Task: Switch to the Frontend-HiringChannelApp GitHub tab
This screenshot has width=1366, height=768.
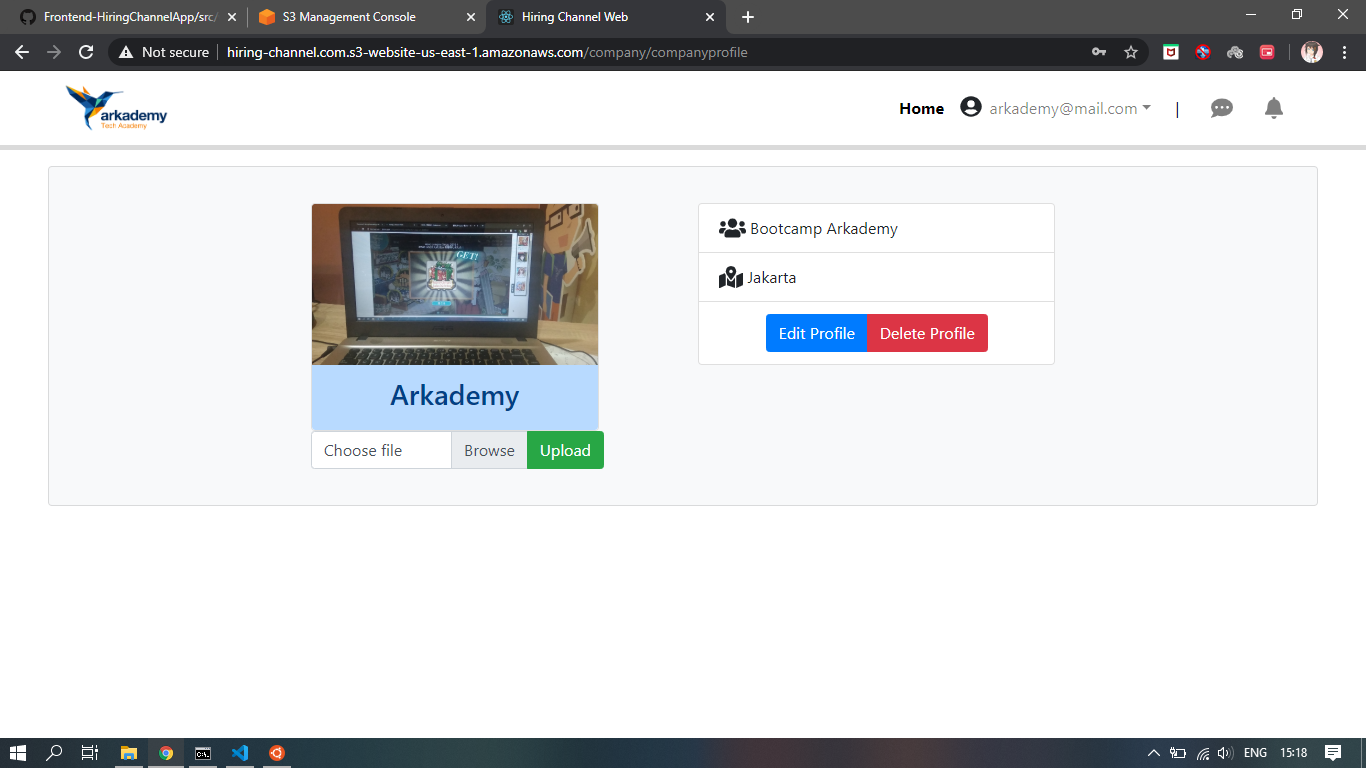Action: click(x=128, y=17)
